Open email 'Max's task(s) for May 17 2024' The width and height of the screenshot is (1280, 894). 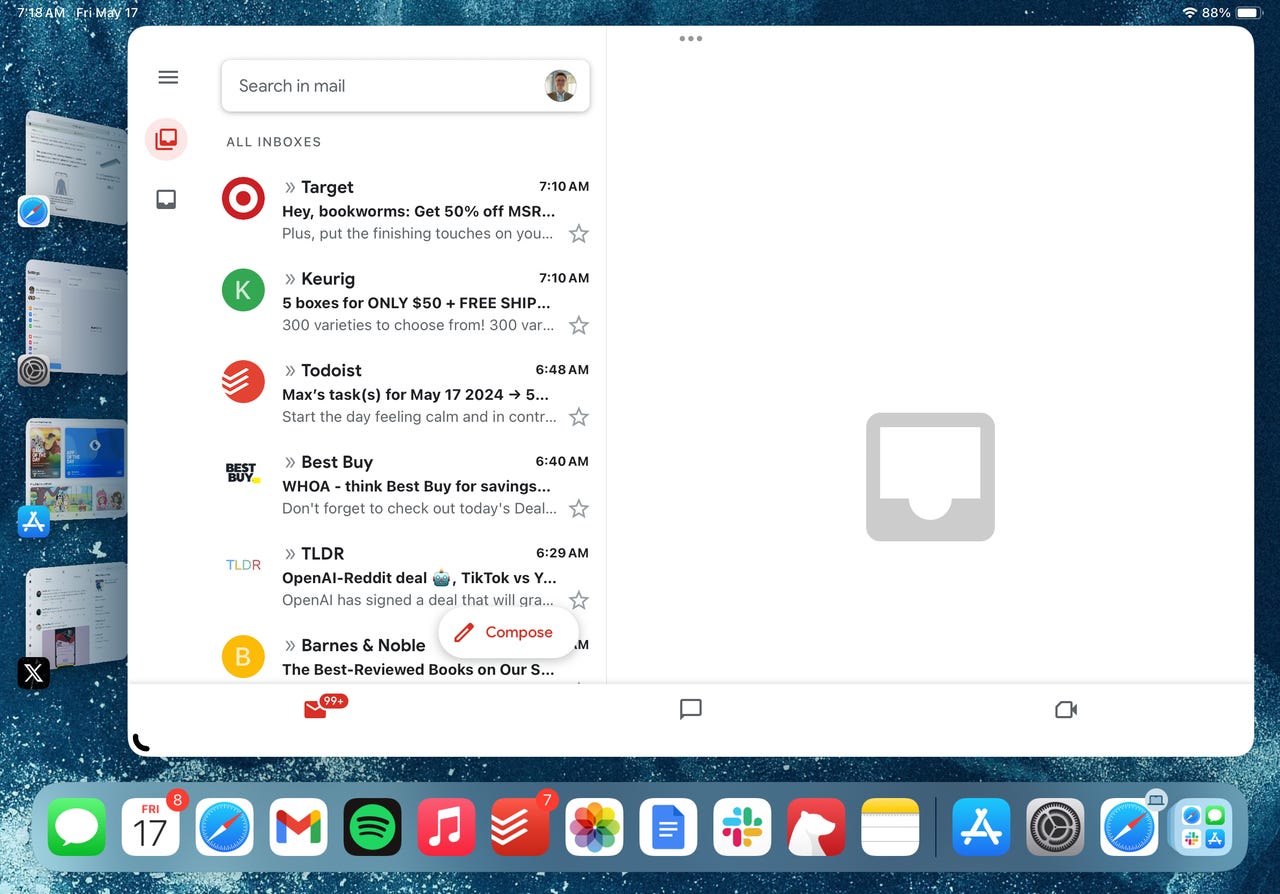click(x=415, y=394)
